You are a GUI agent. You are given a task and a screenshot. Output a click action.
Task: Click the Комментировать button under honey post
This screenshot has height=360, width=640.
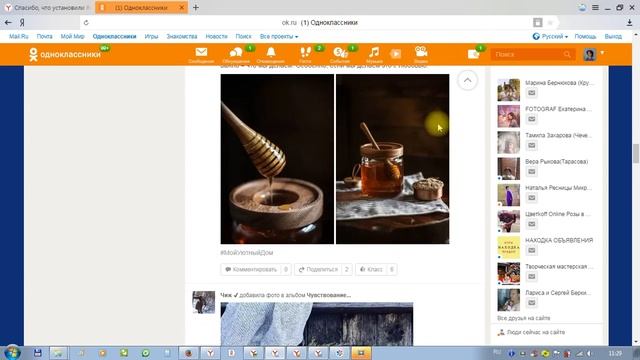pos(256,269)
